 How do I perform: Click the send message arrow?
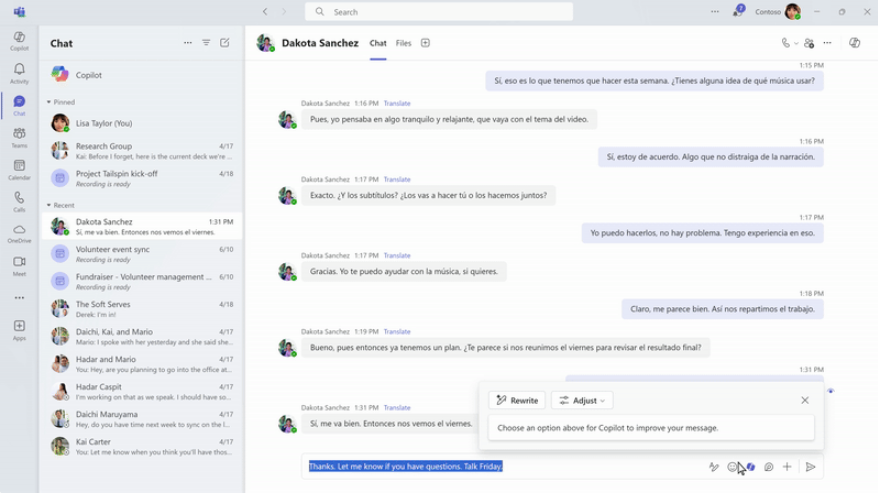pyautogui.click(x=811, y=467)
